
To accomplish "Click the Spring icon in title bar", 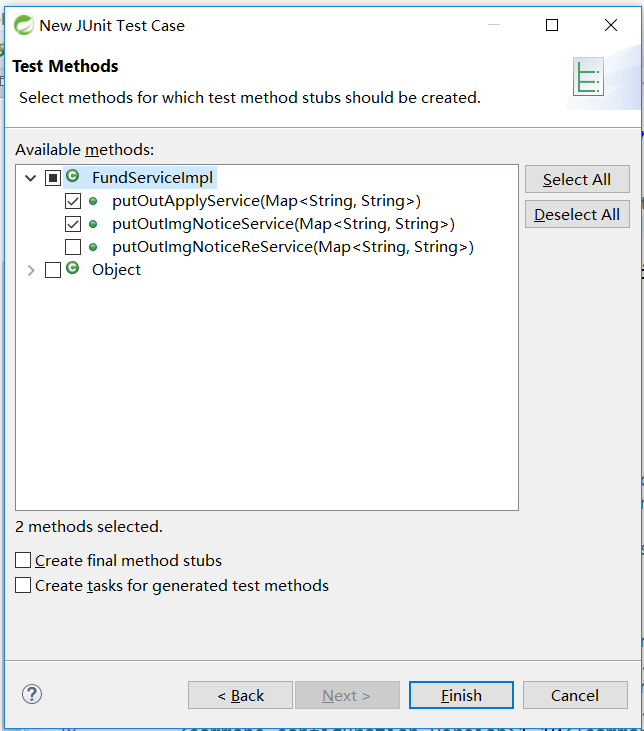I will pos(21,25).
